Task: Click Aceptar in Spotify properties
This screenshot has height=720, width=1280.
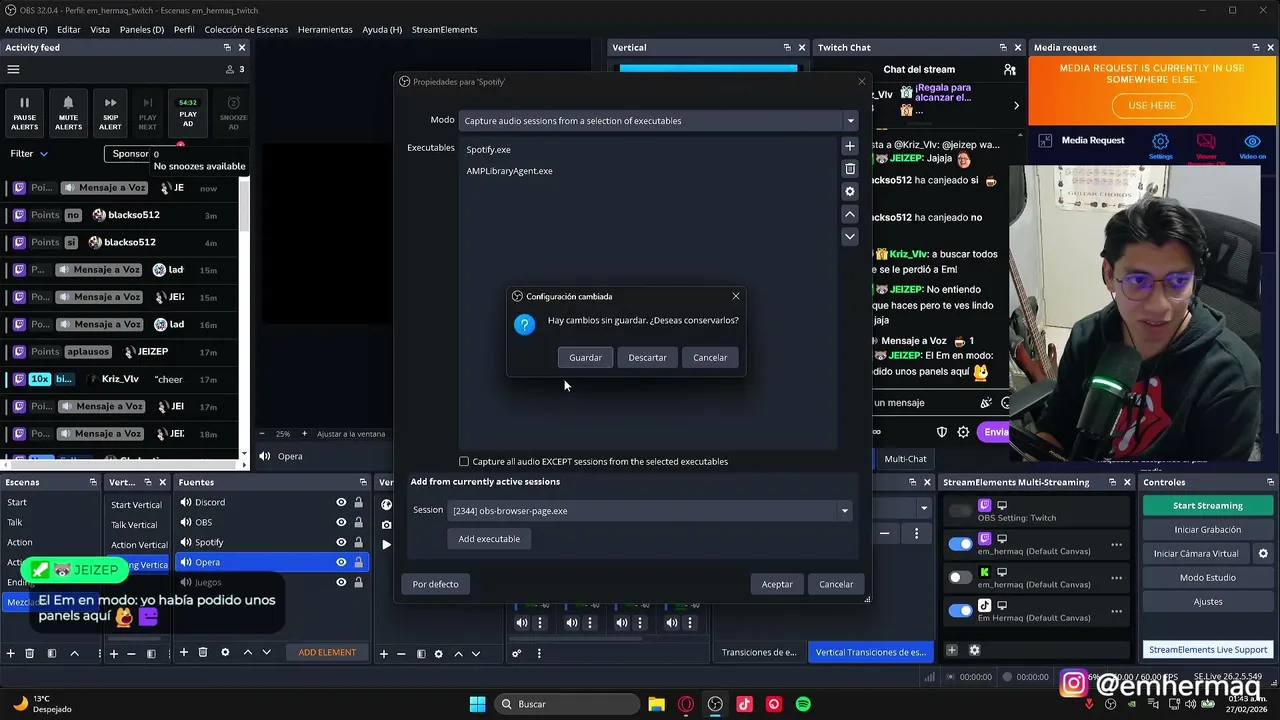Action: (777, 584)
